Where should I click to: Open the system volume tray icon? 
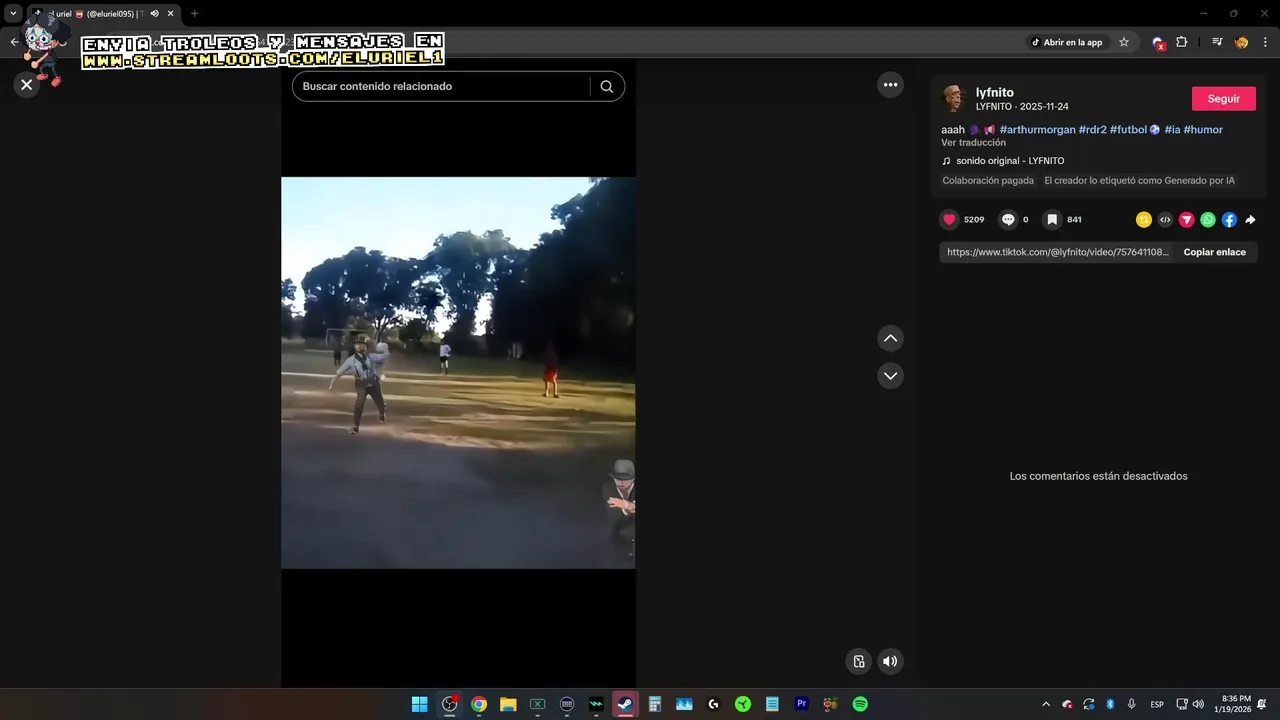(x=1198, y=704)
